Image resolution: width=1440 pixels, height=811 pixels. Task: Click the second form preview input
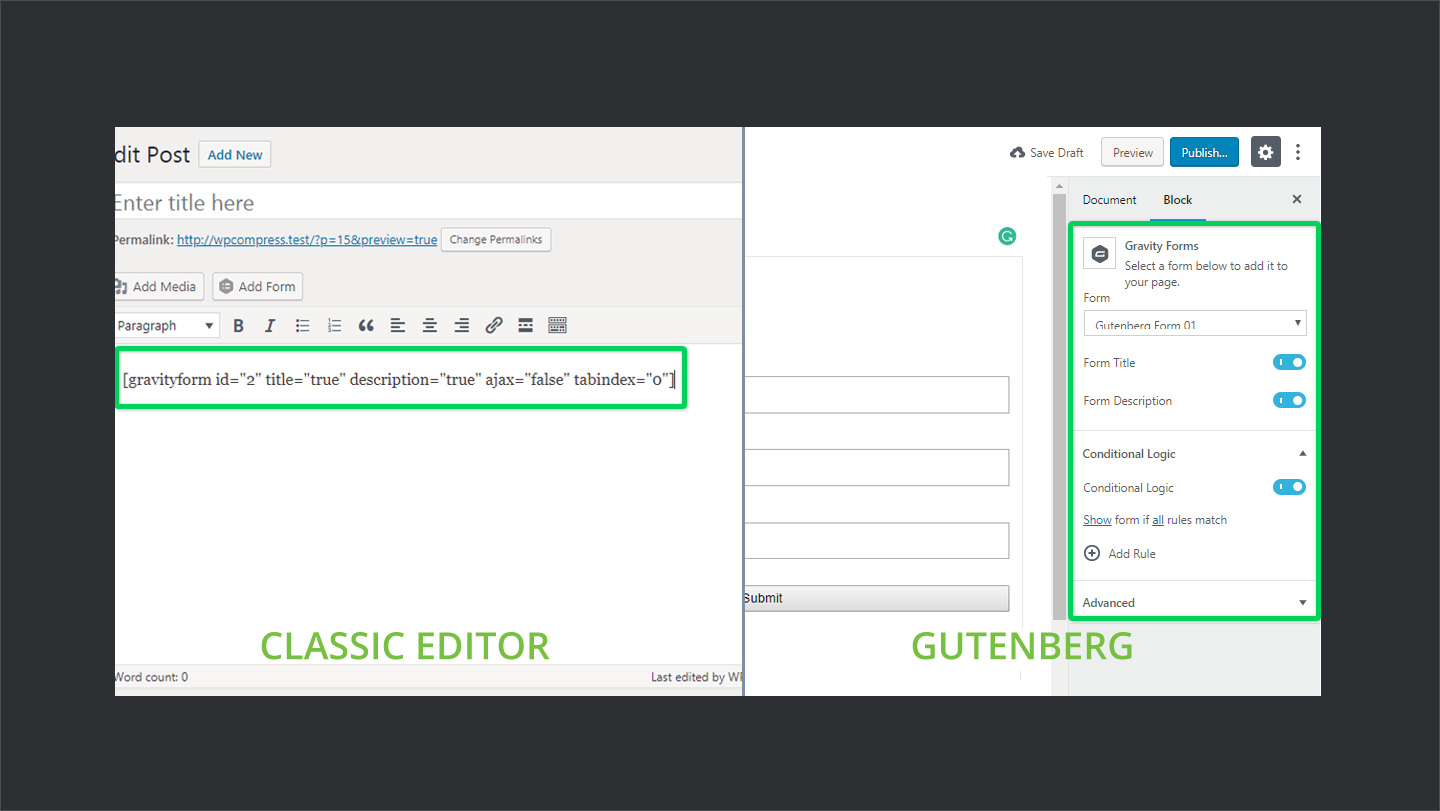(x=877, y=468)
